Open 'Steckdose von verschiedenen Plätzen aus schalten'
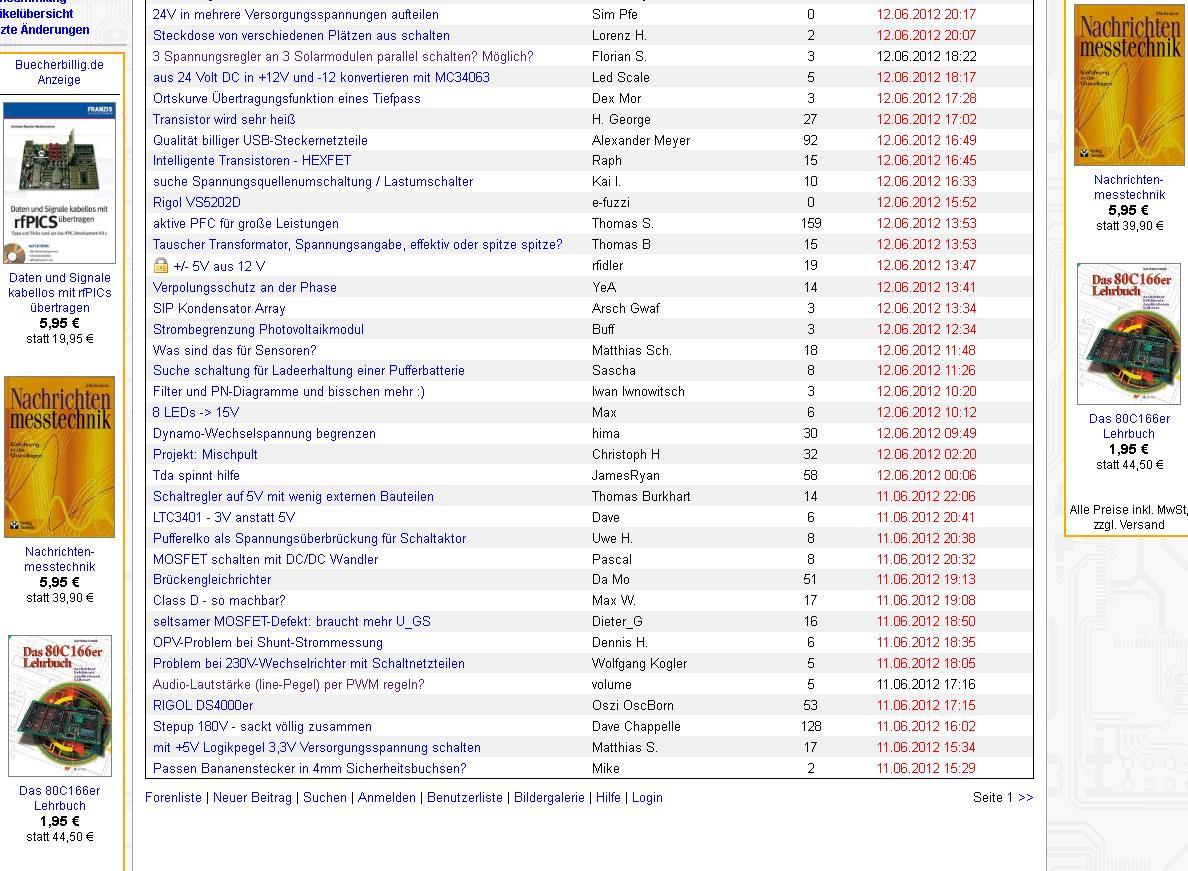This screenshot has height=871, width=1188. pyautogui.click(x=301, y=36)
